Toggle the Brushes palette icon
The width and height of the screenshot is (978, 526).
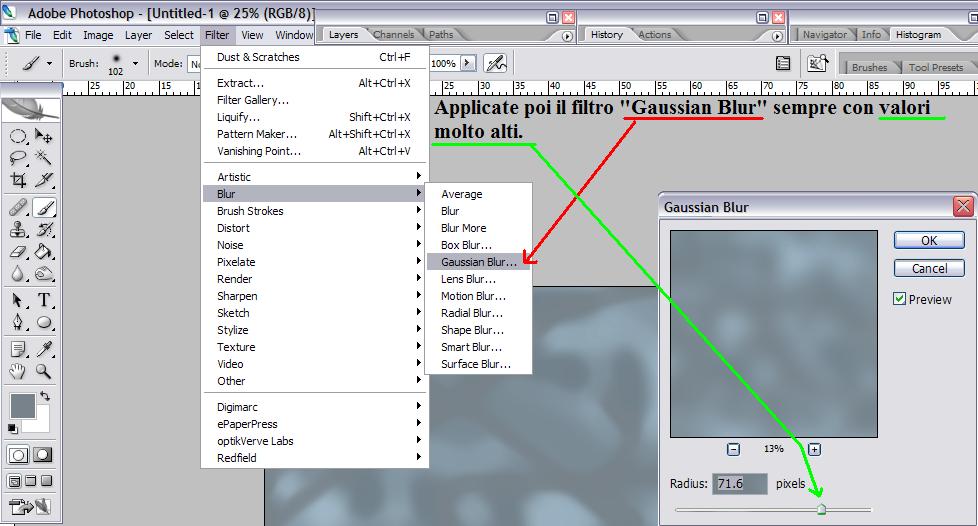783,63
